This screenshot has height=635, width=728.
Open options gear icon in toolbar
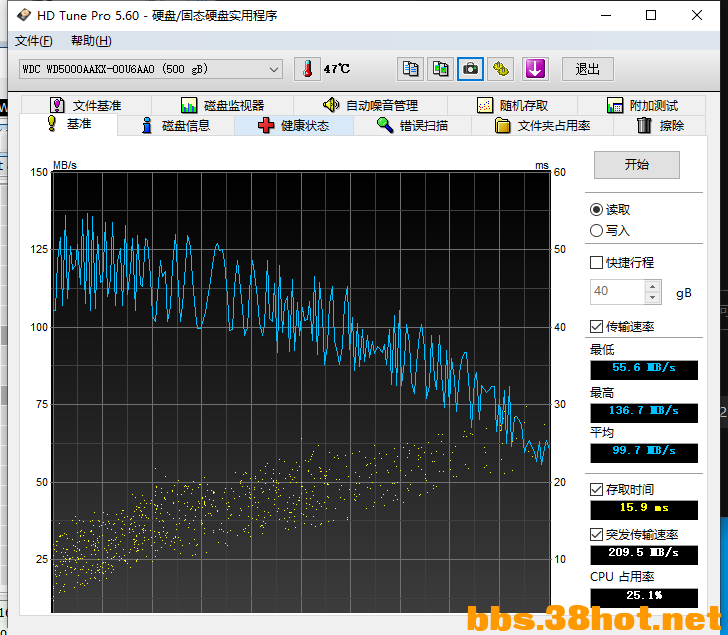[x=500, y=69]
